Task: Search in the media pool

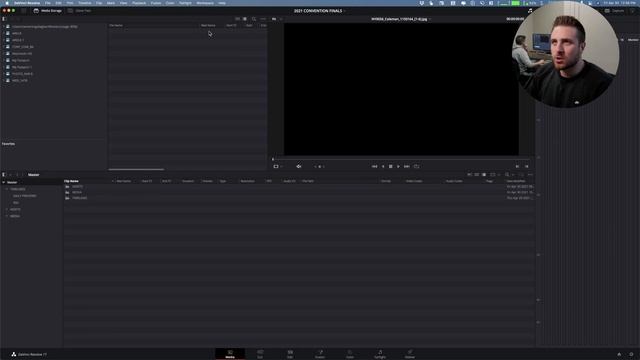Action: (507, 175)
